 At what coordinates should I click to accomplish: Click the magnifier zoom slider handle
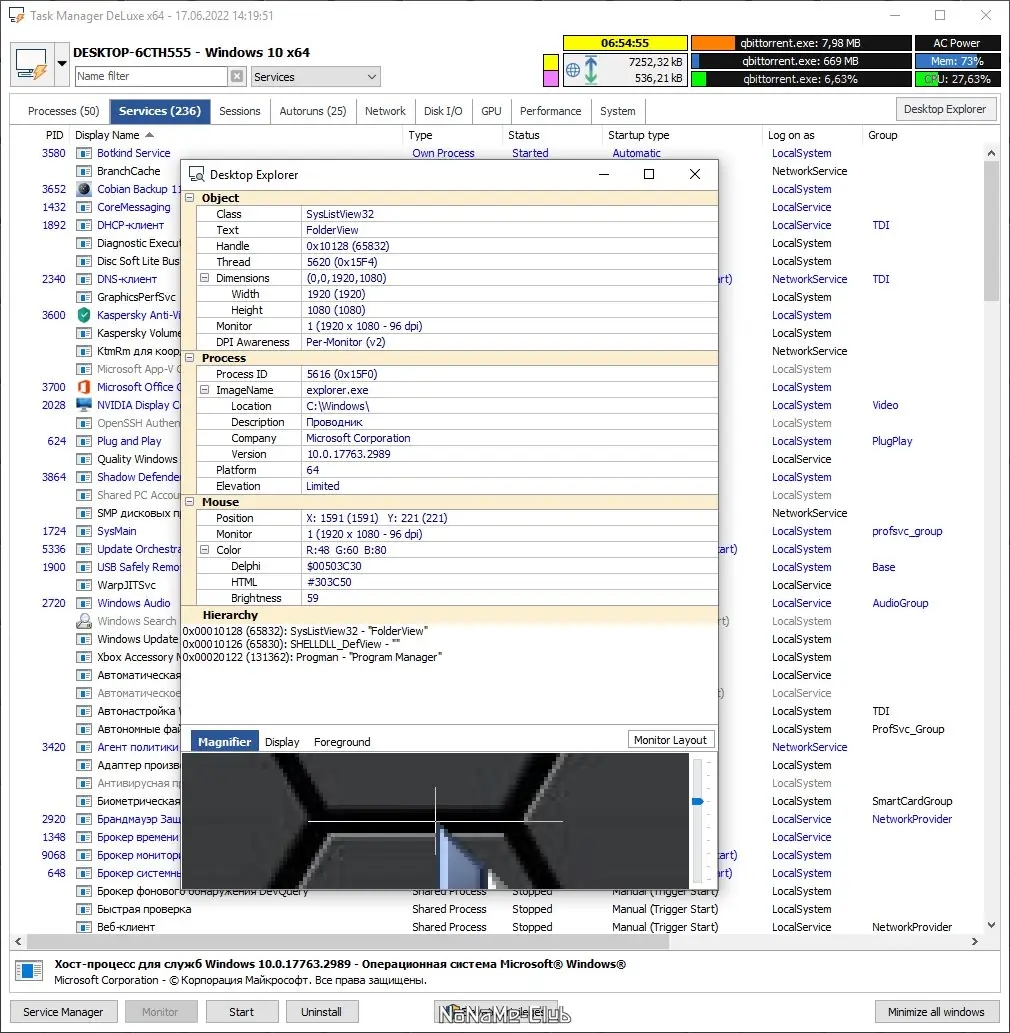click(x=698, y=801)
